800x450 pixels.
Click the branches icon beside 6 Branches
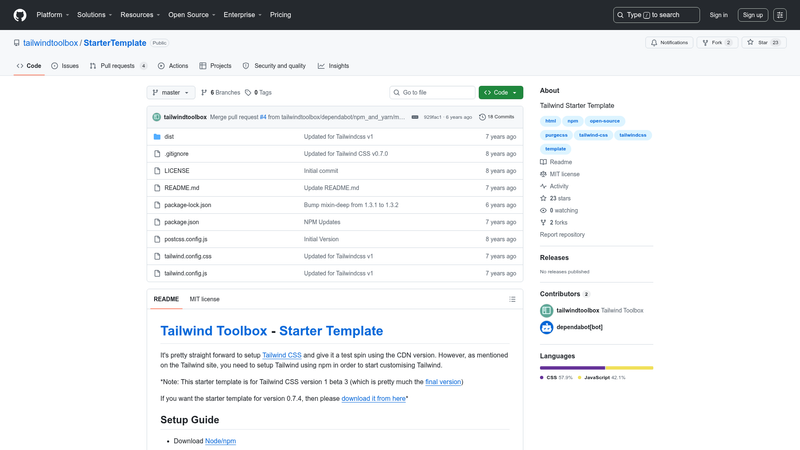(204, 92)
